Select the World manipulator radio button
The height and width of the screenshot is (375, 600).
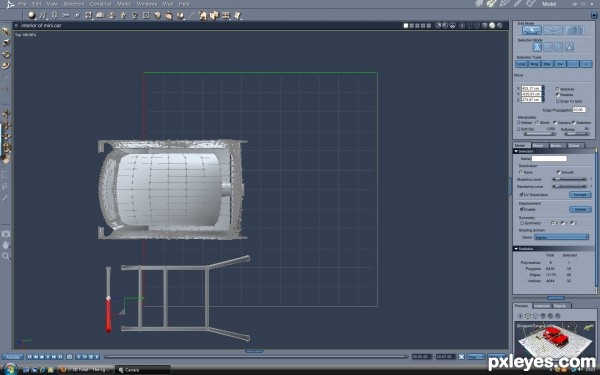point(536,122)
